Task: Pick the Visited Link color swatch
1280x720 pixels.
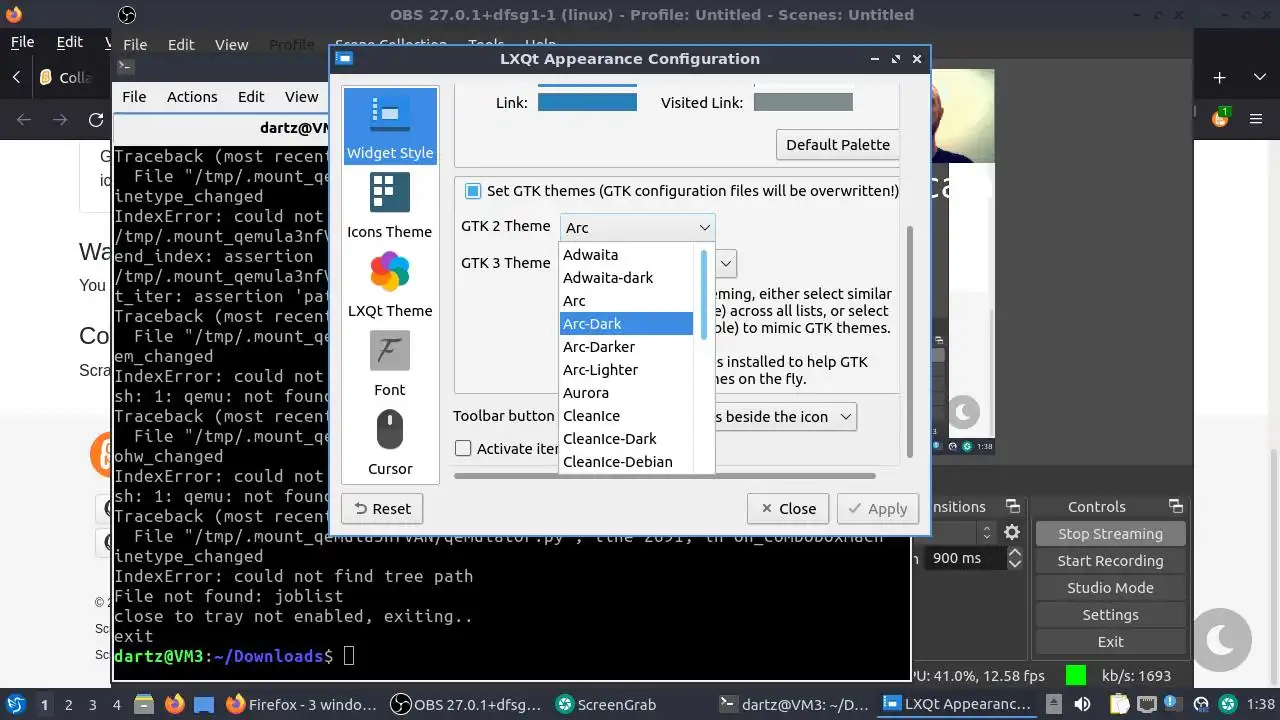Action: click(x=803, y=102)
